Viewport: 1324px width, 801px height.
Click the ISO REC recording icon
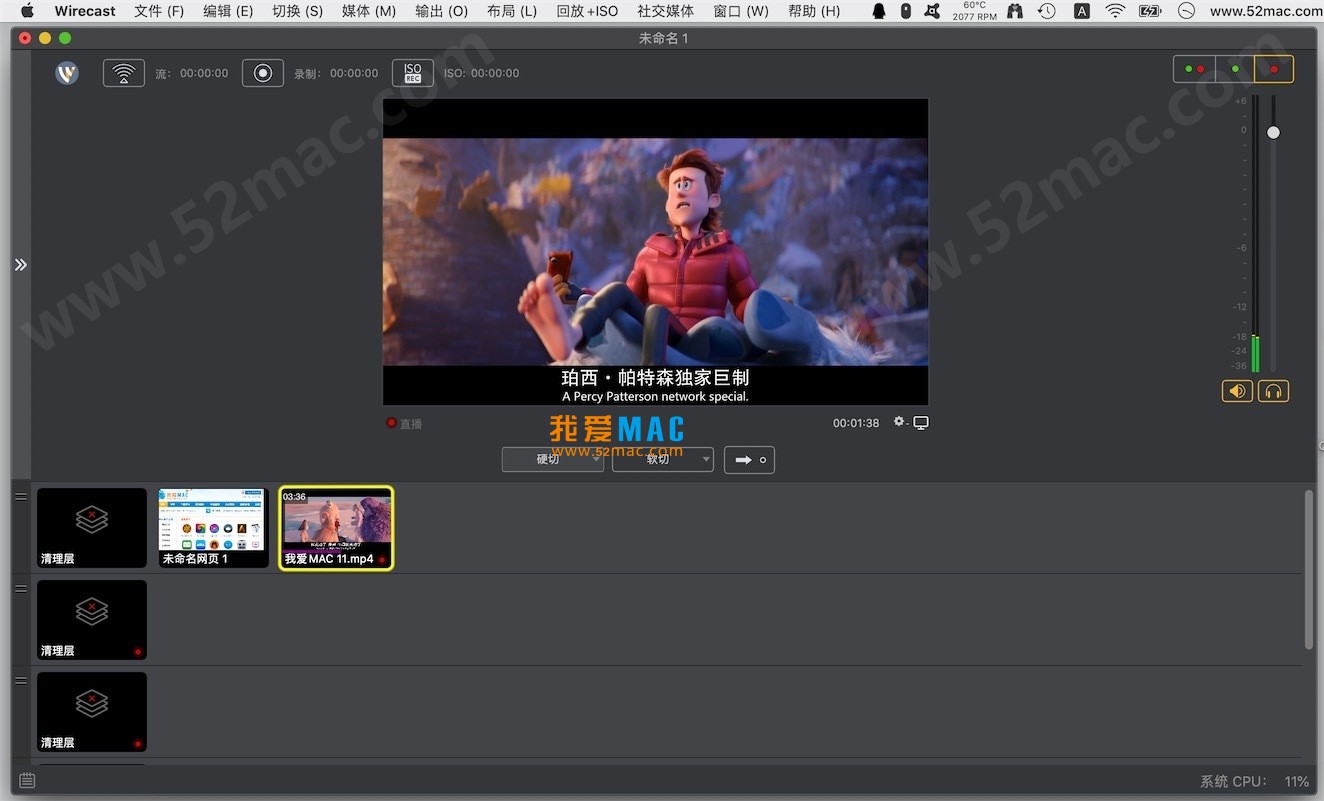(x=412, y=73)
